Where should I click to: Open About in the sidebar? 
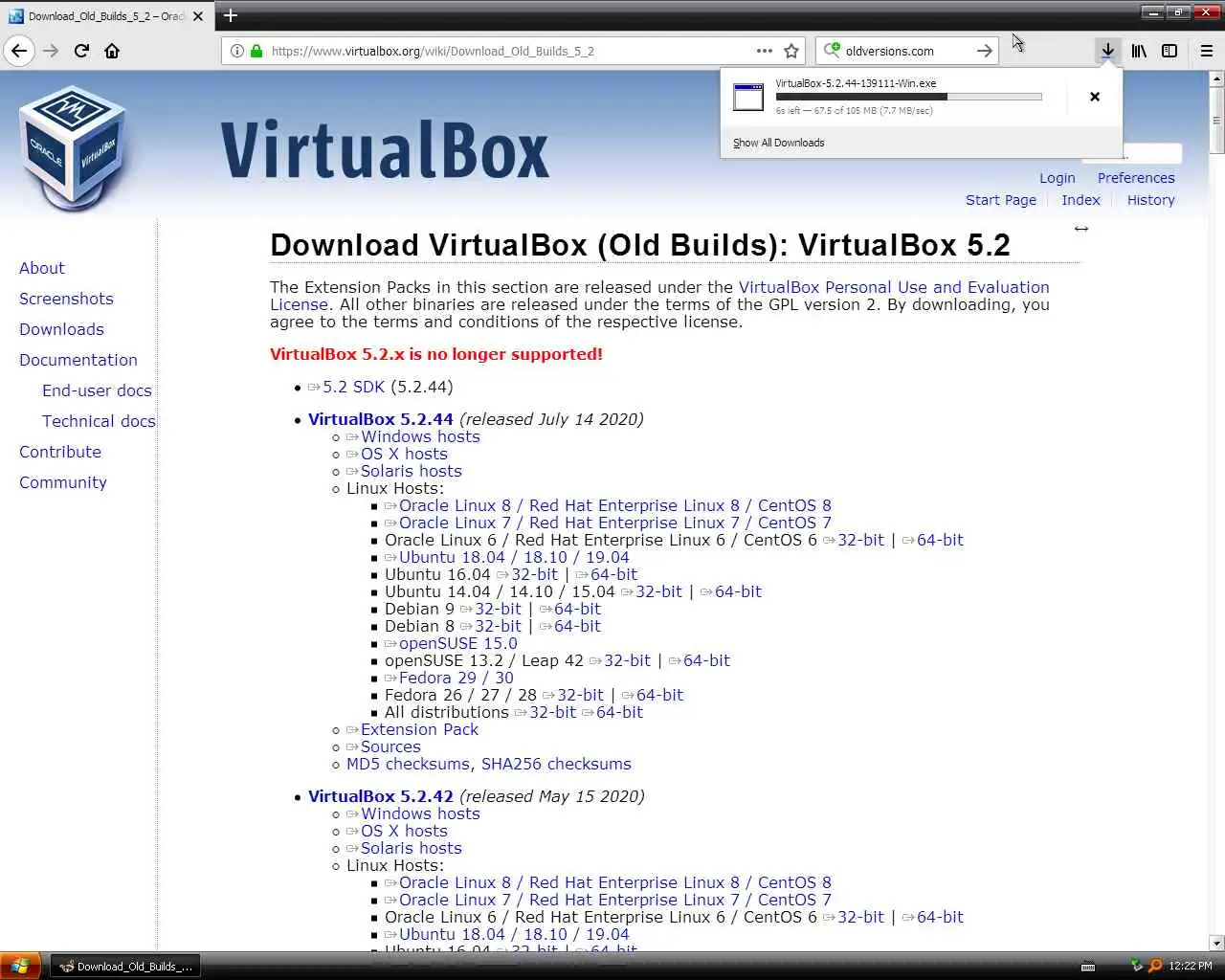coord(42,268)
